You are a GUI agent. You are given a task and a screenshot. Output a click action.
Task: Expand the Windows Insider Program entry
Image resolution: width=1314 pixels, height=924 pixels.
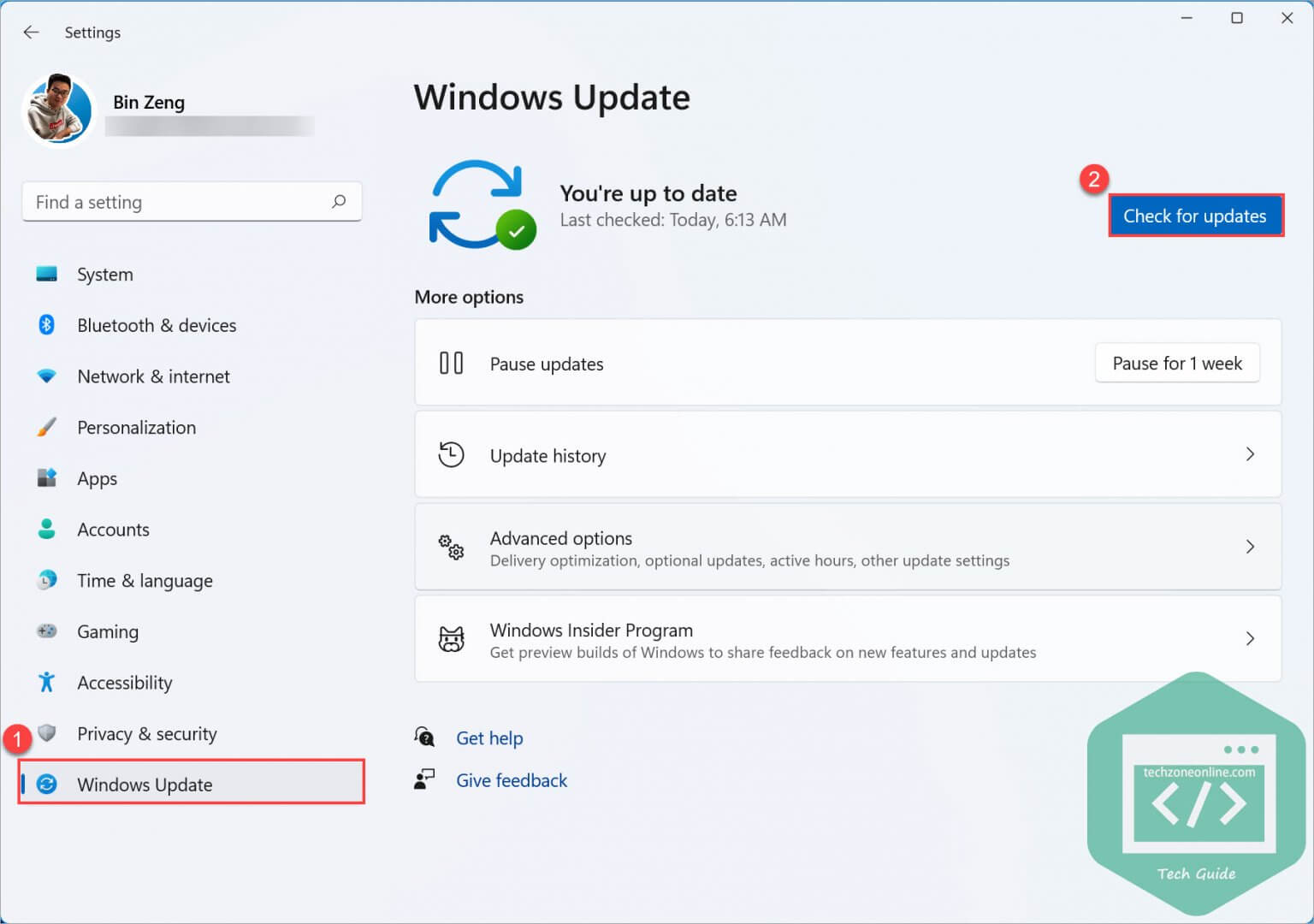(1250, 638)
